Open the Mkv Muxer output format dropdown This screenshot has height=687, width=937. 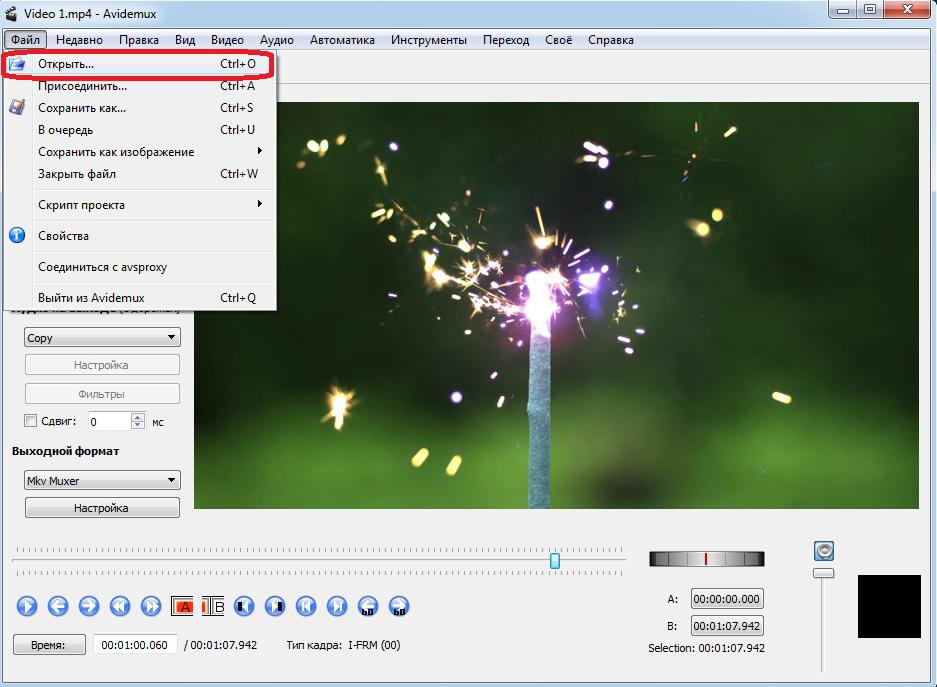101,481
